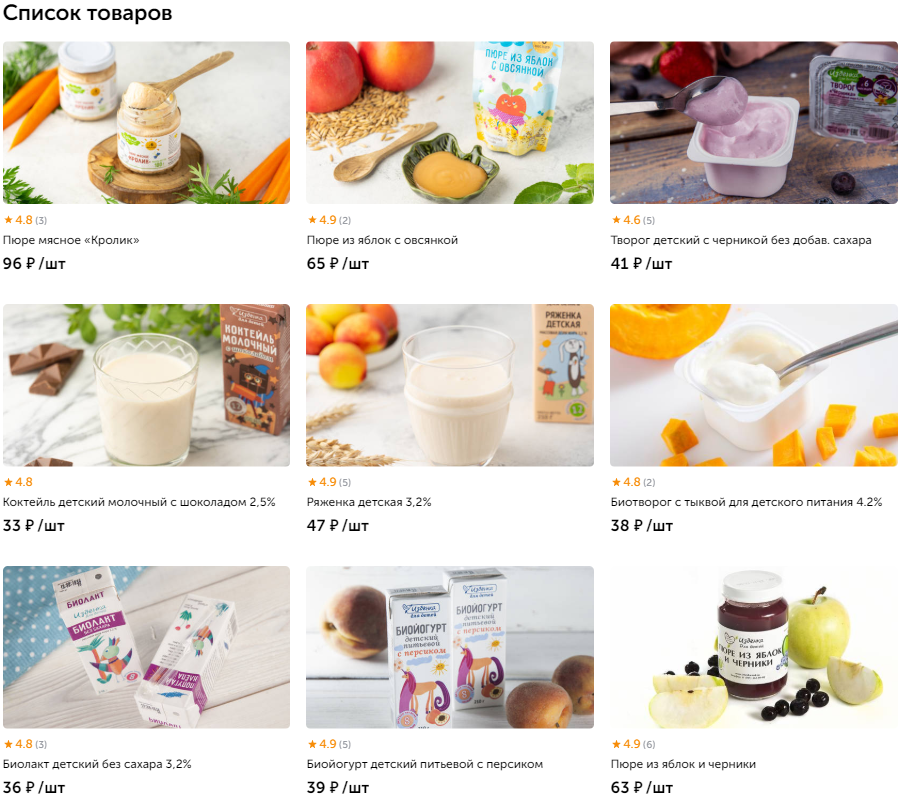Open 'Биолакт детский без сахара 3,2%' link
905x808 pixels.
click(97, 764)
